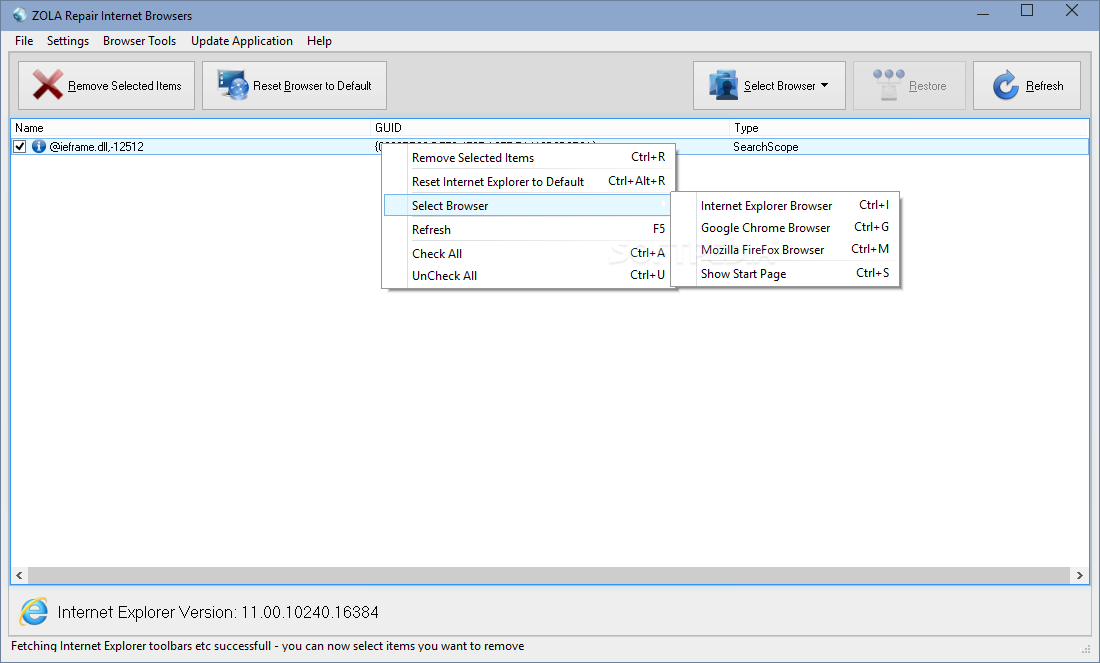The width and height of the screenshot is (1100, 663).
Task: Uncheck the @ieframe.dll,-12512 row checkbox
Action: 20,147
